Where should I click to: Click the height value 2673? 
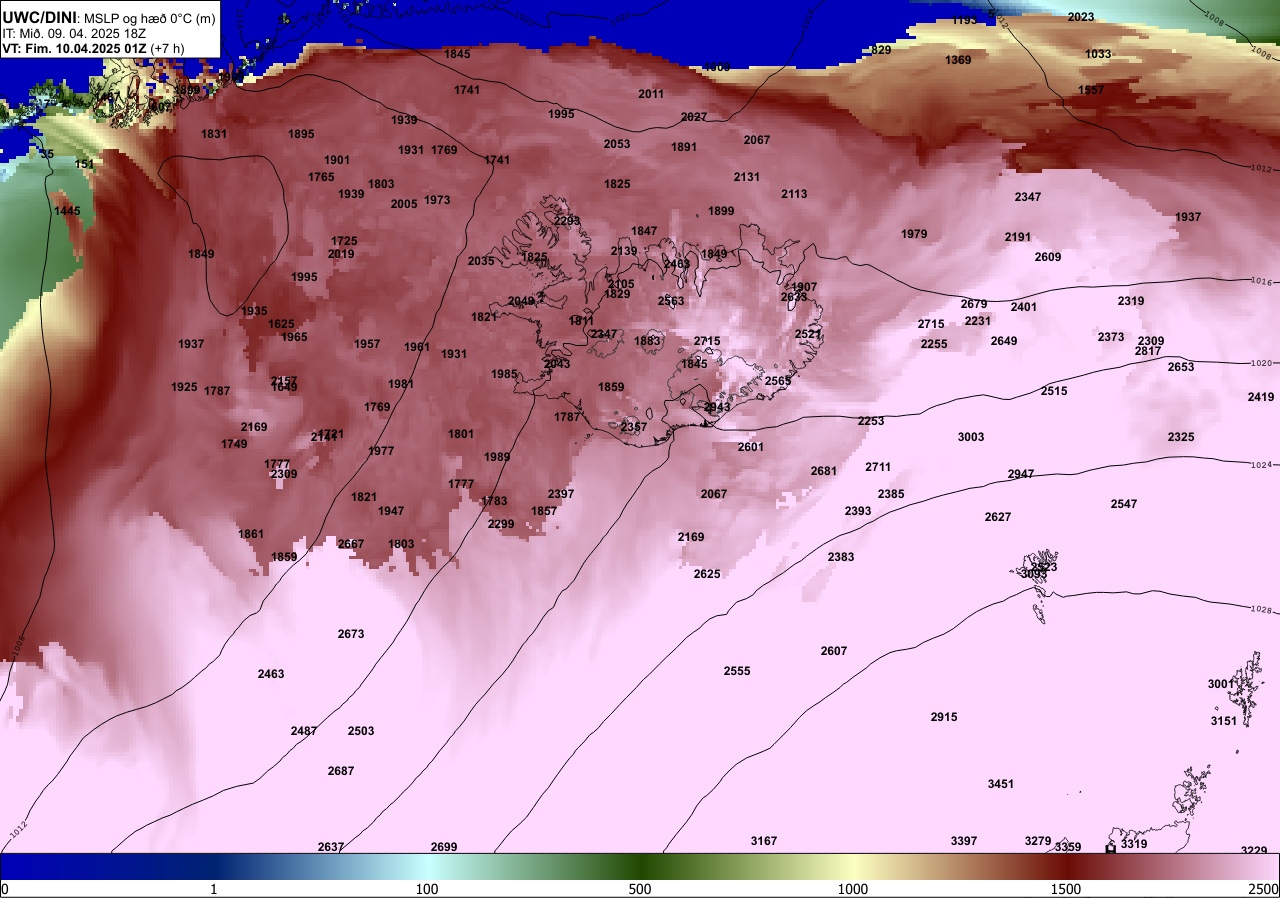click(351, 634)
